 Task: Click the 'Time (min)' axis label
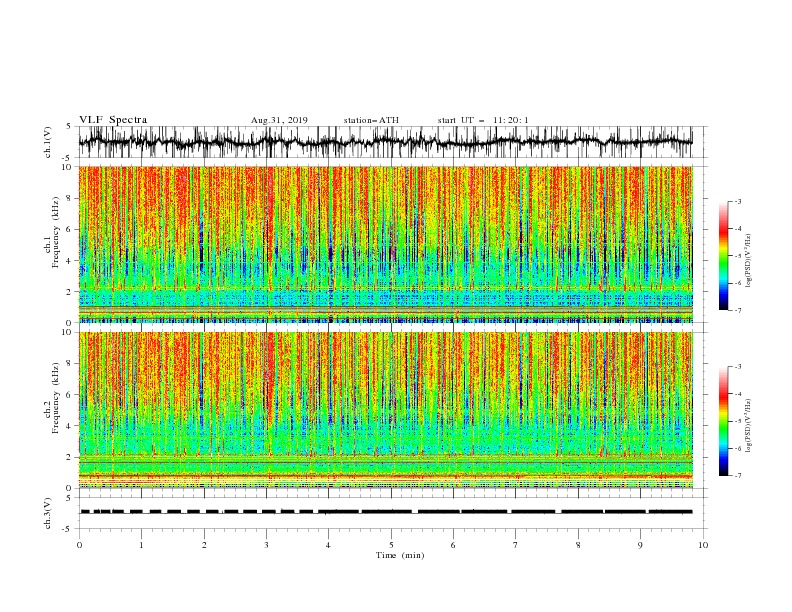pos(400,555)
